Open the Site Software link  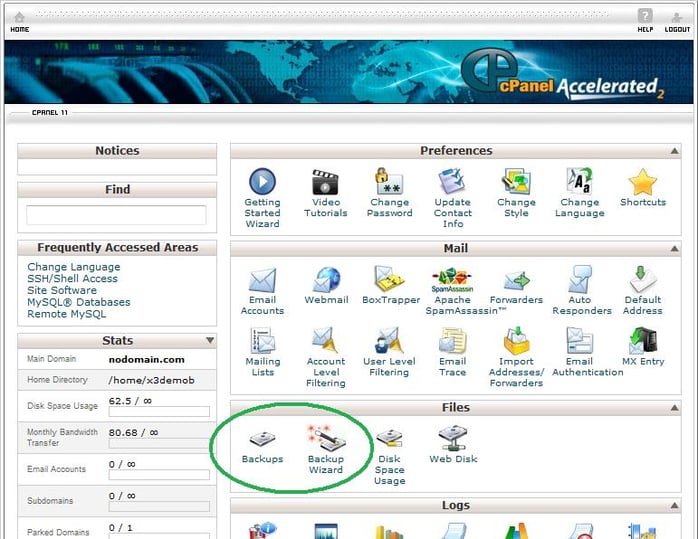(x=62, y=290)
